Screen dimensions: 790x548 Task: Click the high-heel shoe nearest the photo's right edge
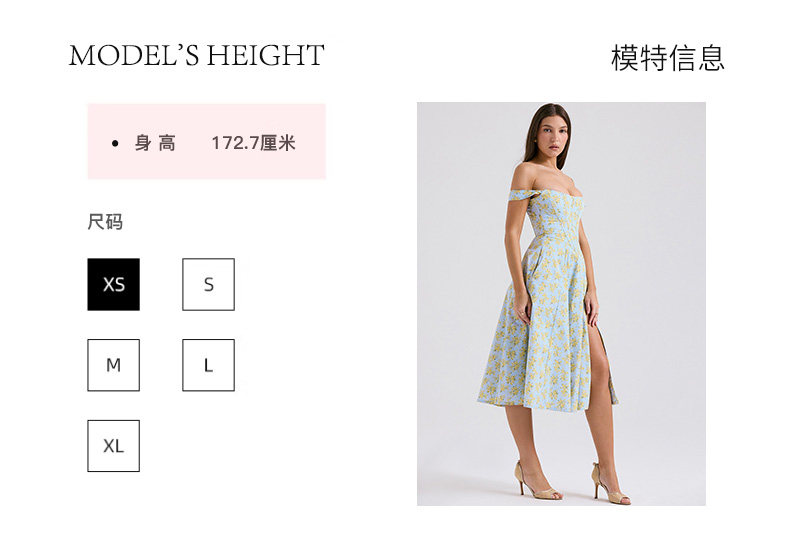(x=610, y=484)
